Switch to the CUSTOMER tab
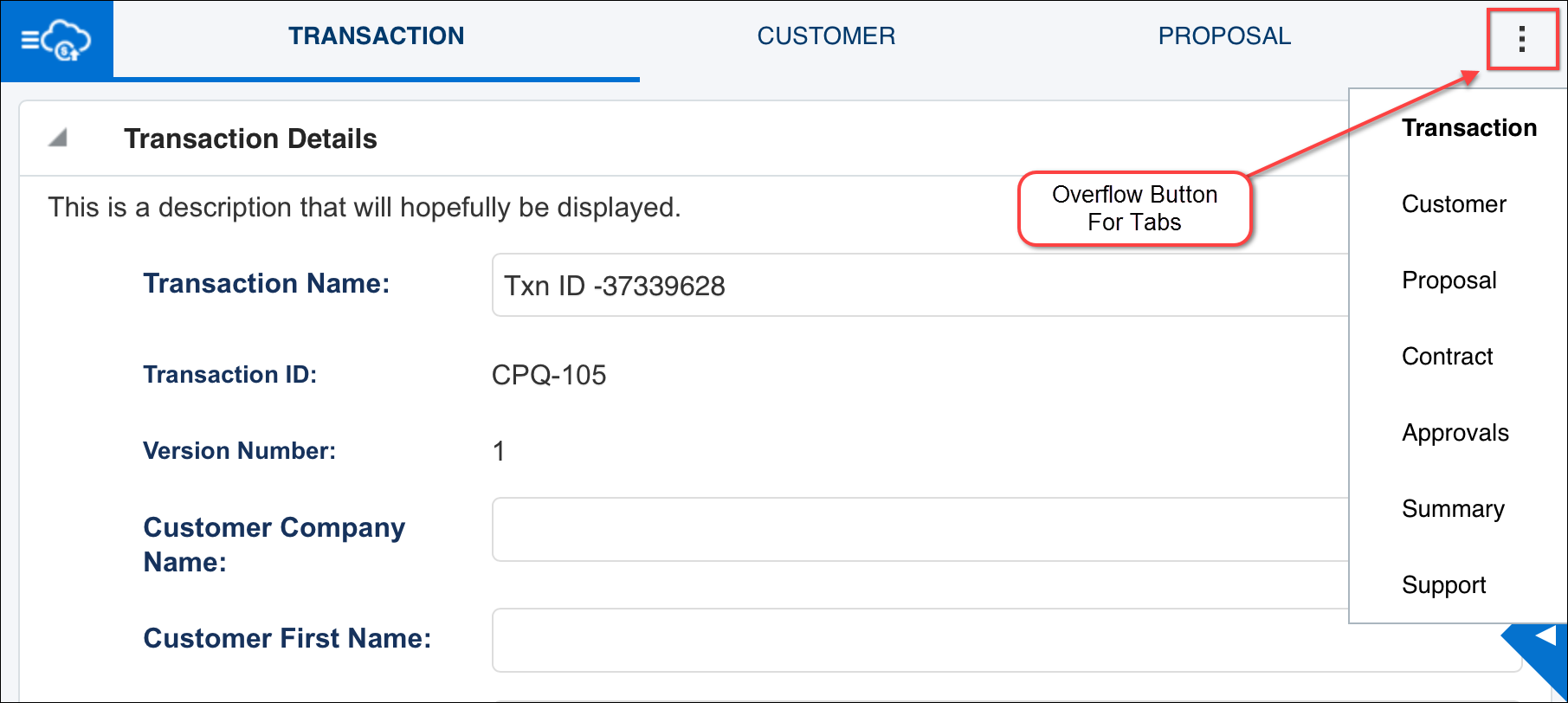 point(825,36)
